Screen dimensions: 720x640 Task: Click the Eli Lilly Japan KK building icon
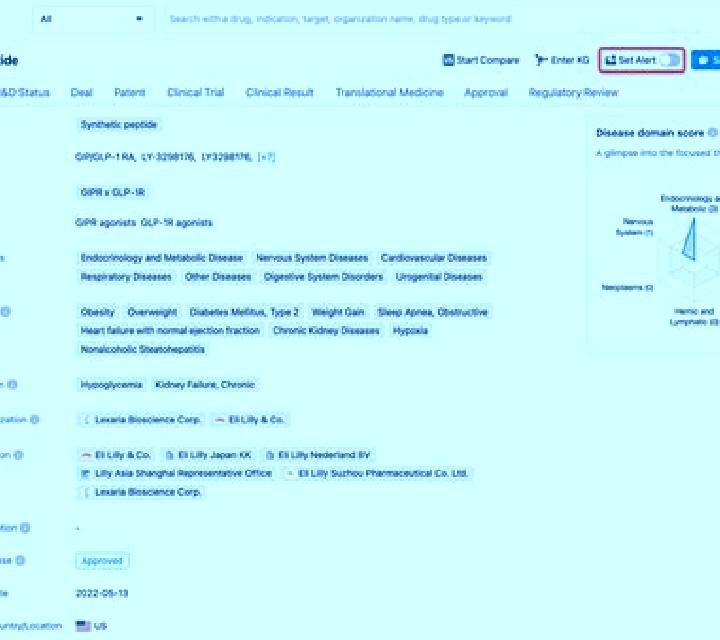[169, 455]
